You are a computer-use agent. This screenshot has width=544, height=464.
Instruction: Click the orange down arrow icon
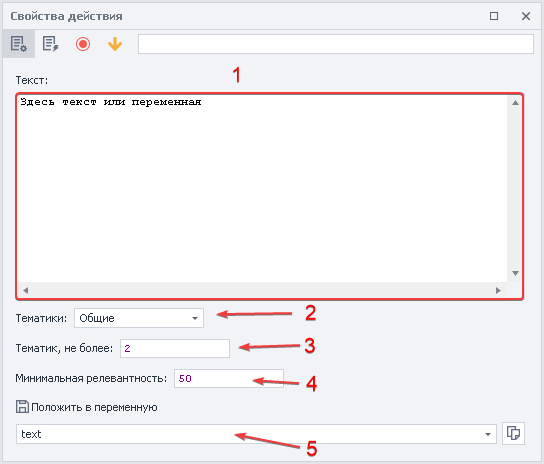115,44
